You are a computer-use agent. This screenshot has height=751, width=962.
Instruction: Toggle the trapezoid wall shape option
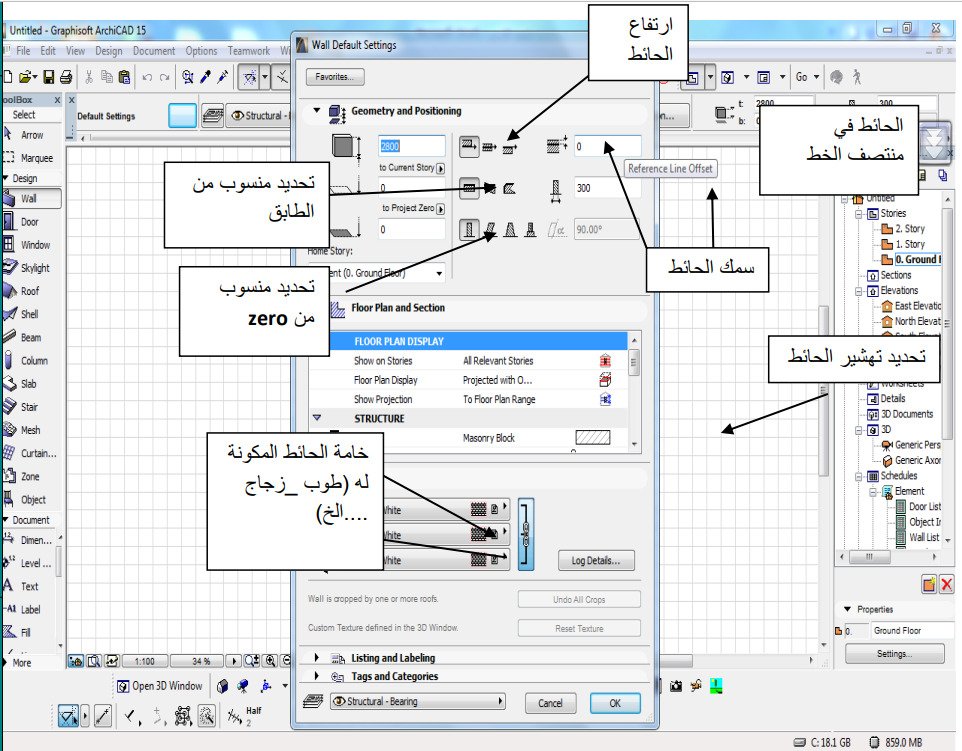(x=511, y=230)
